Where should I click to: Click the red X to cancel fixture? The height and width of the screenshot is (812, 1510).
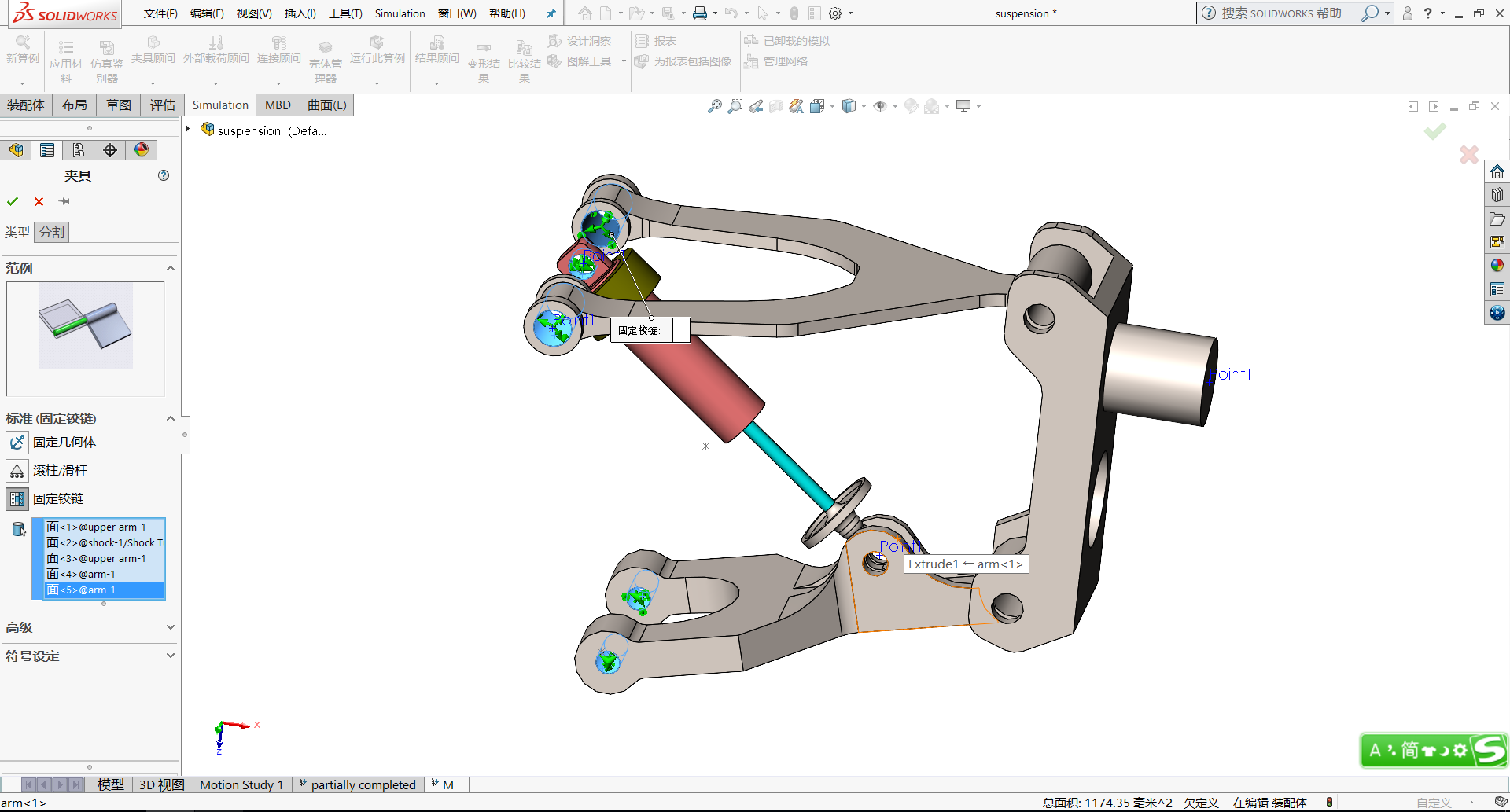39,201
